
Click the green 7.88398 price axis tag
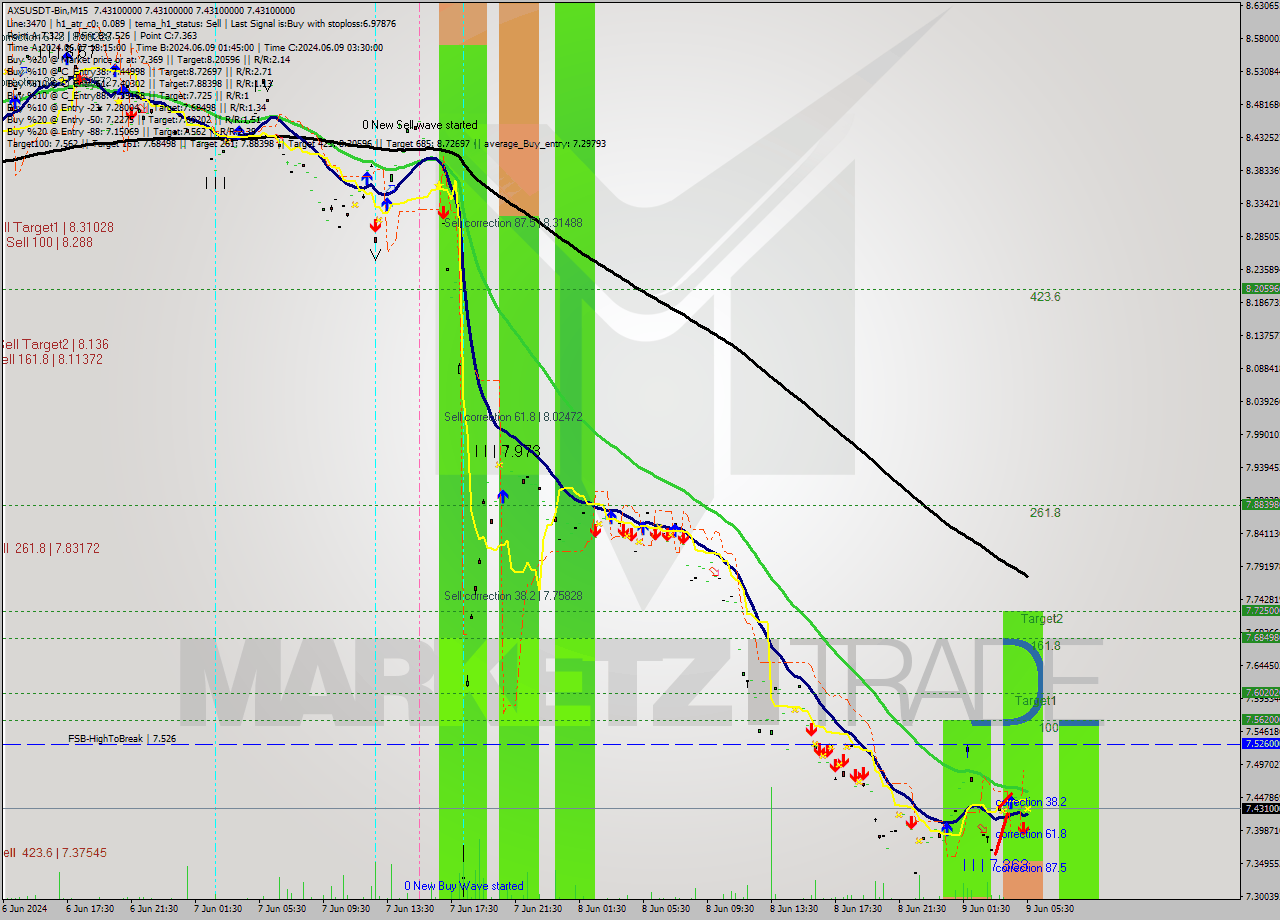click(x=1260, y=504)
